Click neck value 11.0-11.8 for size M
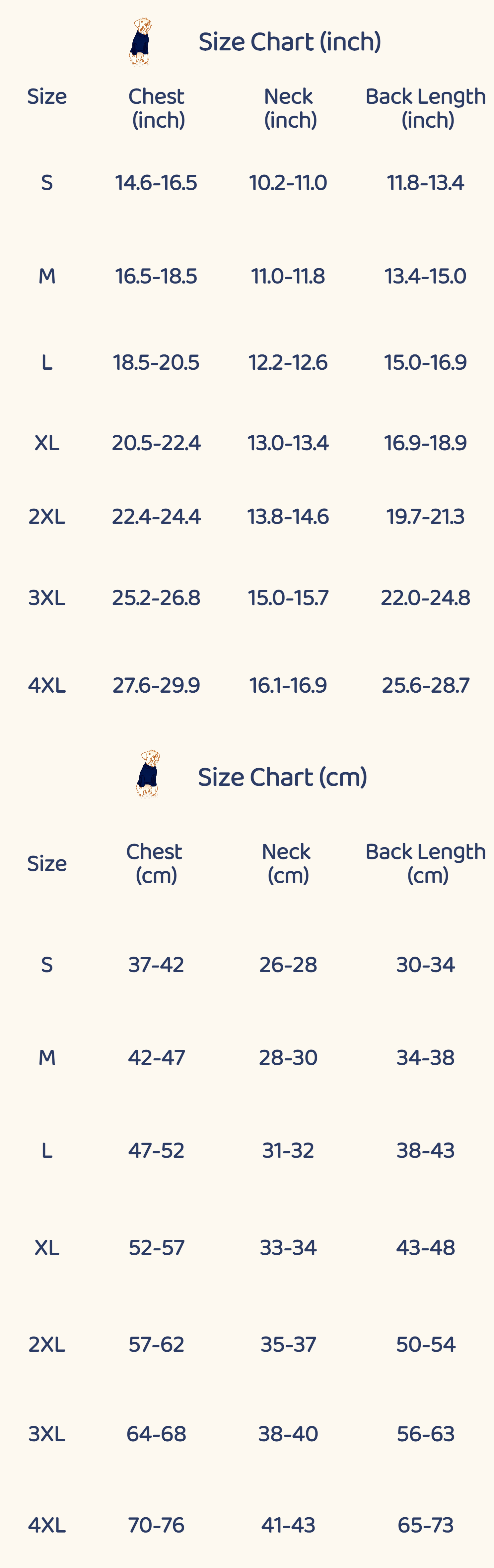494x1568 pixels. 288,276
